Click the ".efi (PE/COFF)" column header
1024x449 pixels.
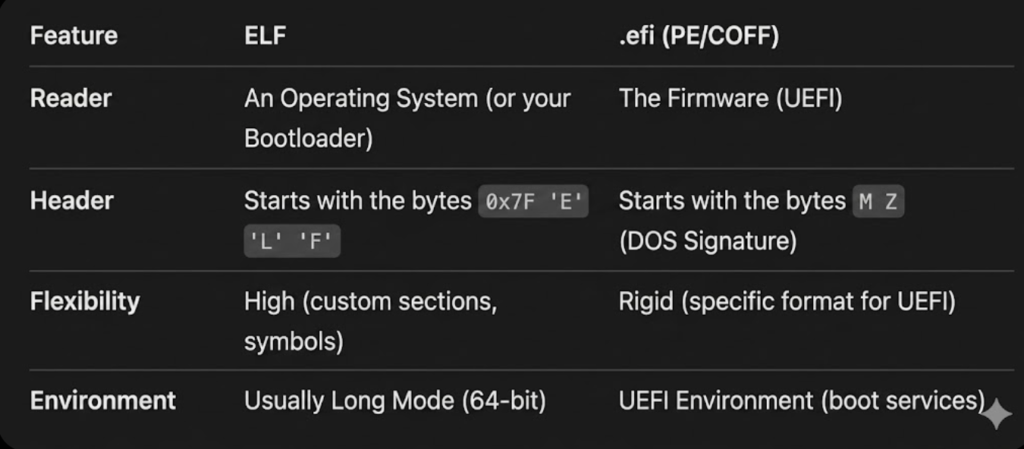click(700, 36)
